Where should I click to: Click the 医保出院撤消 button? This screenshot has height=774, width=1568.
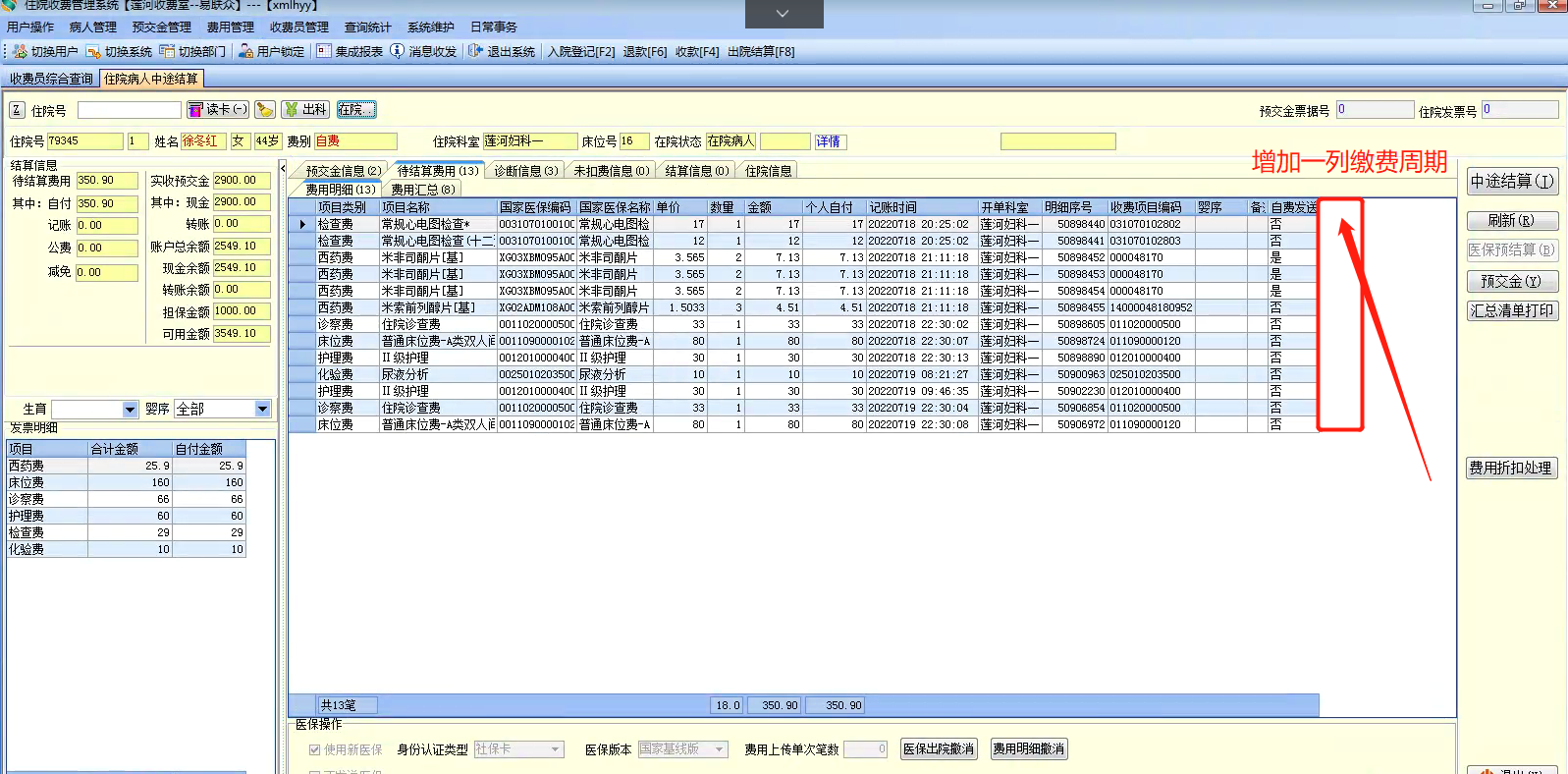pyautogui.click(x=939, y=749)
